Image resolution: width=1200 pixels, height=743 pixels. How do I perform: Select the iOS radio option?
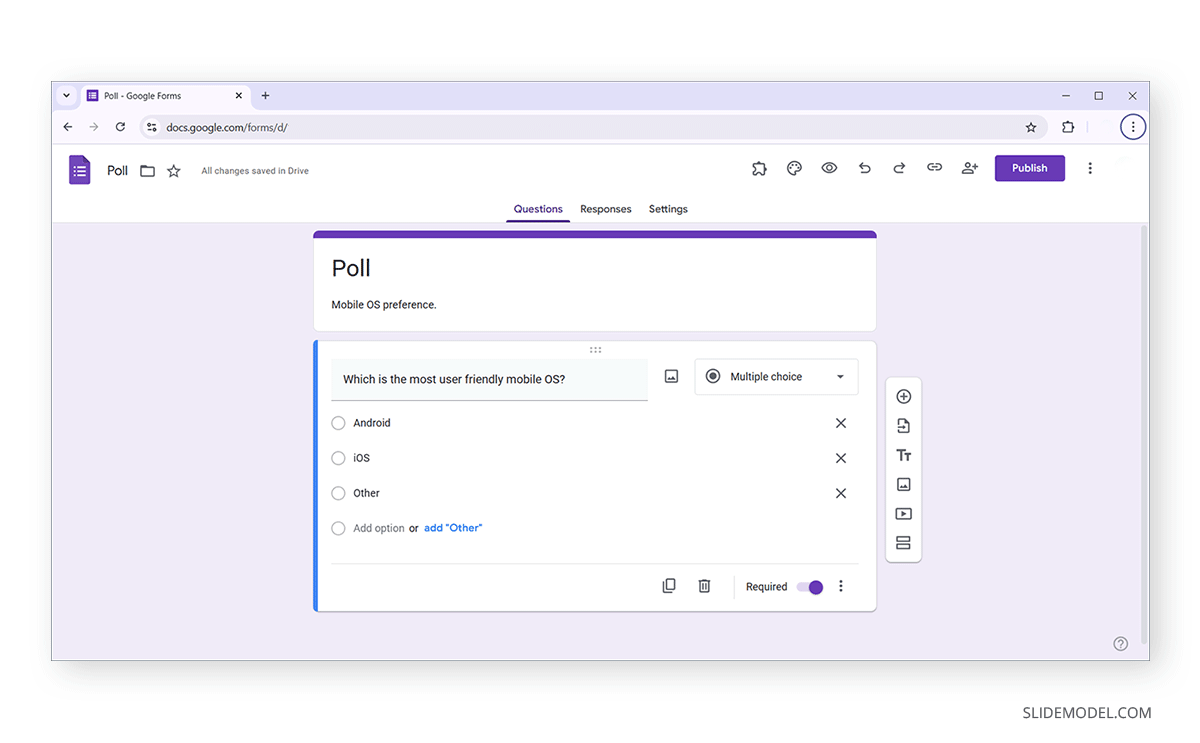[x=338, y=458]
